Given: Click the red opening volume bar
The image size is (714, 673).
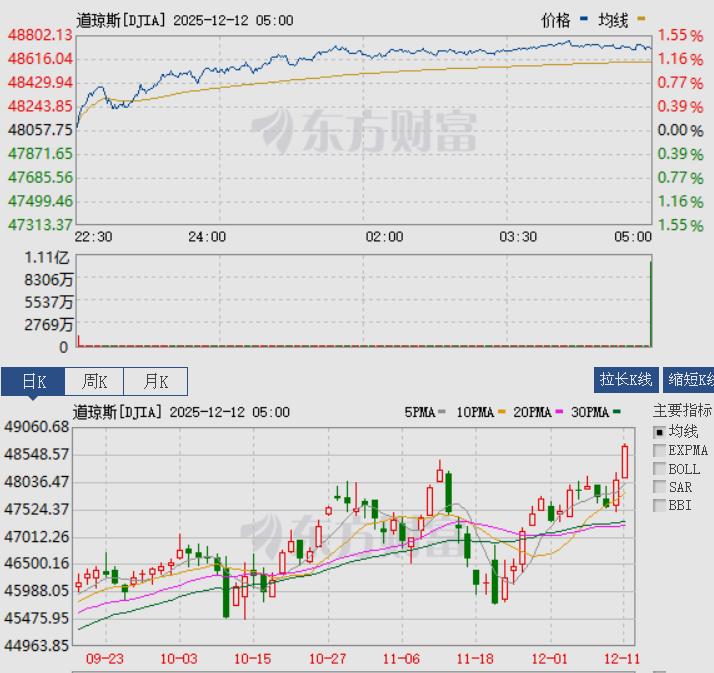Looking at the screenshot, I should (78, 341).
